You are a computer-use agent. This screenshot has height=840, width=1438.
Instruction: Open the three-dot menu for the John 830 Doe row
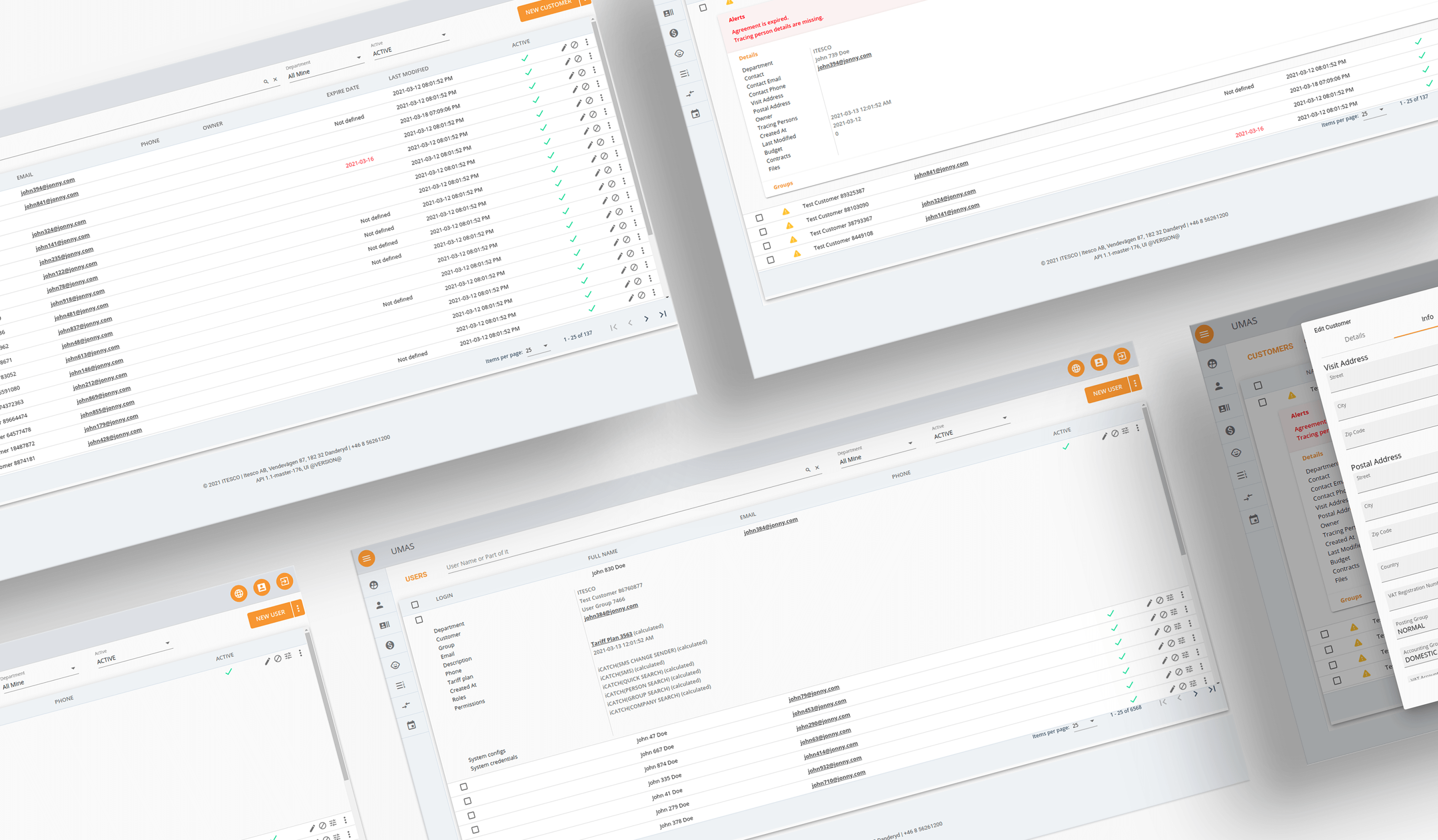1137,428
